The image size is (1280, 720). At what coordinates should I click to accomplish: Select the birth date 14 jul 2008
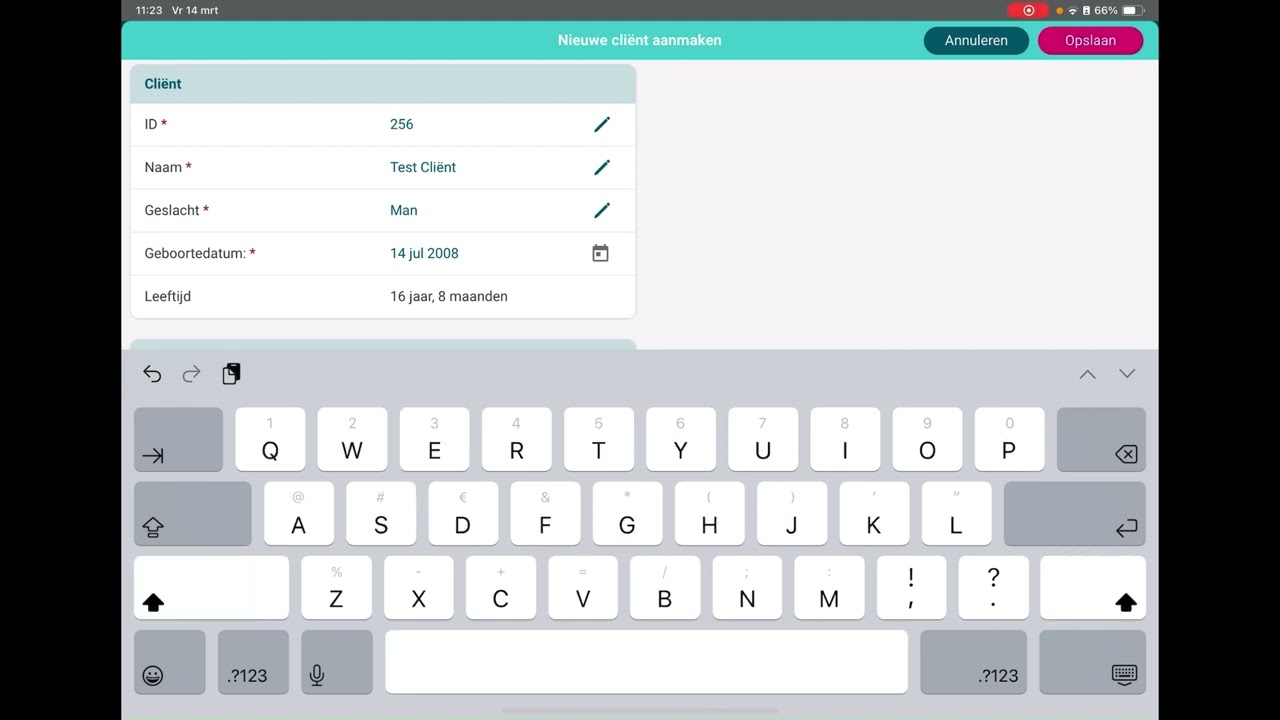(424, 253)
